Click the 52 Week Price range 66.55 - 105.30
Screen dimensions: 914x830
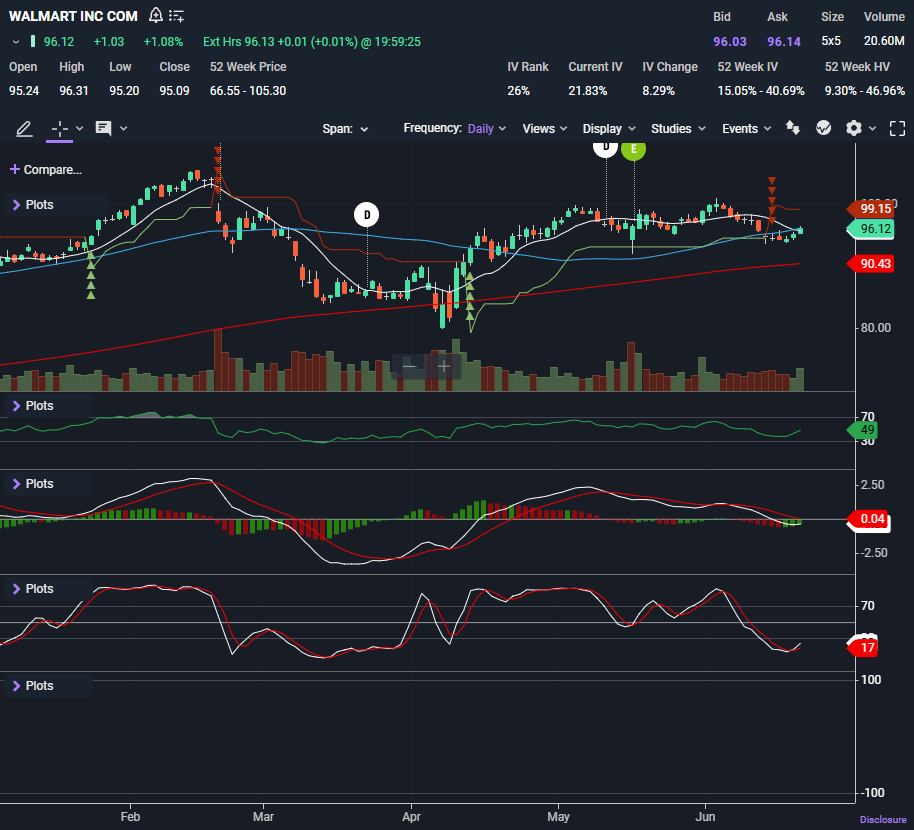click(x=248, y=91)
